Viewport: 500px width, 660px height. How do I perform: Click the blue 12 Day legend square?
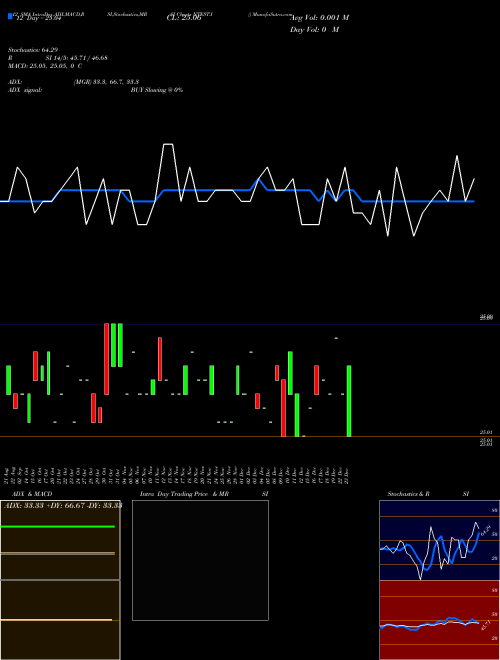(10, 17)
